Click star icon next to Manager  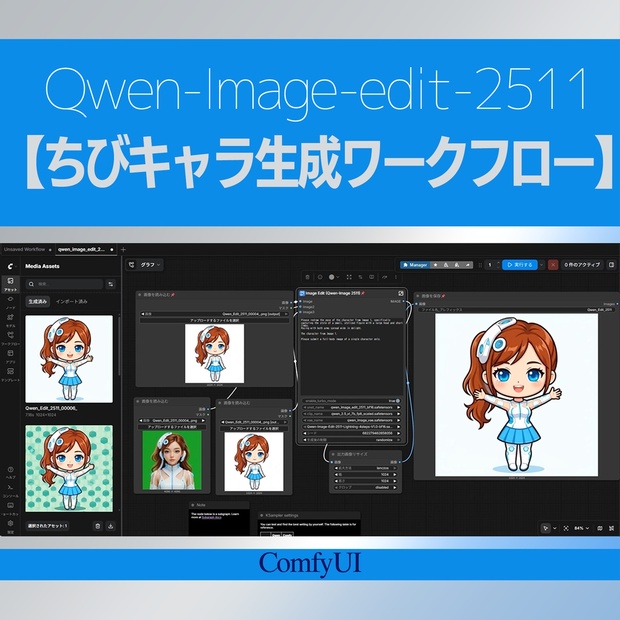[x=435, y=265]
